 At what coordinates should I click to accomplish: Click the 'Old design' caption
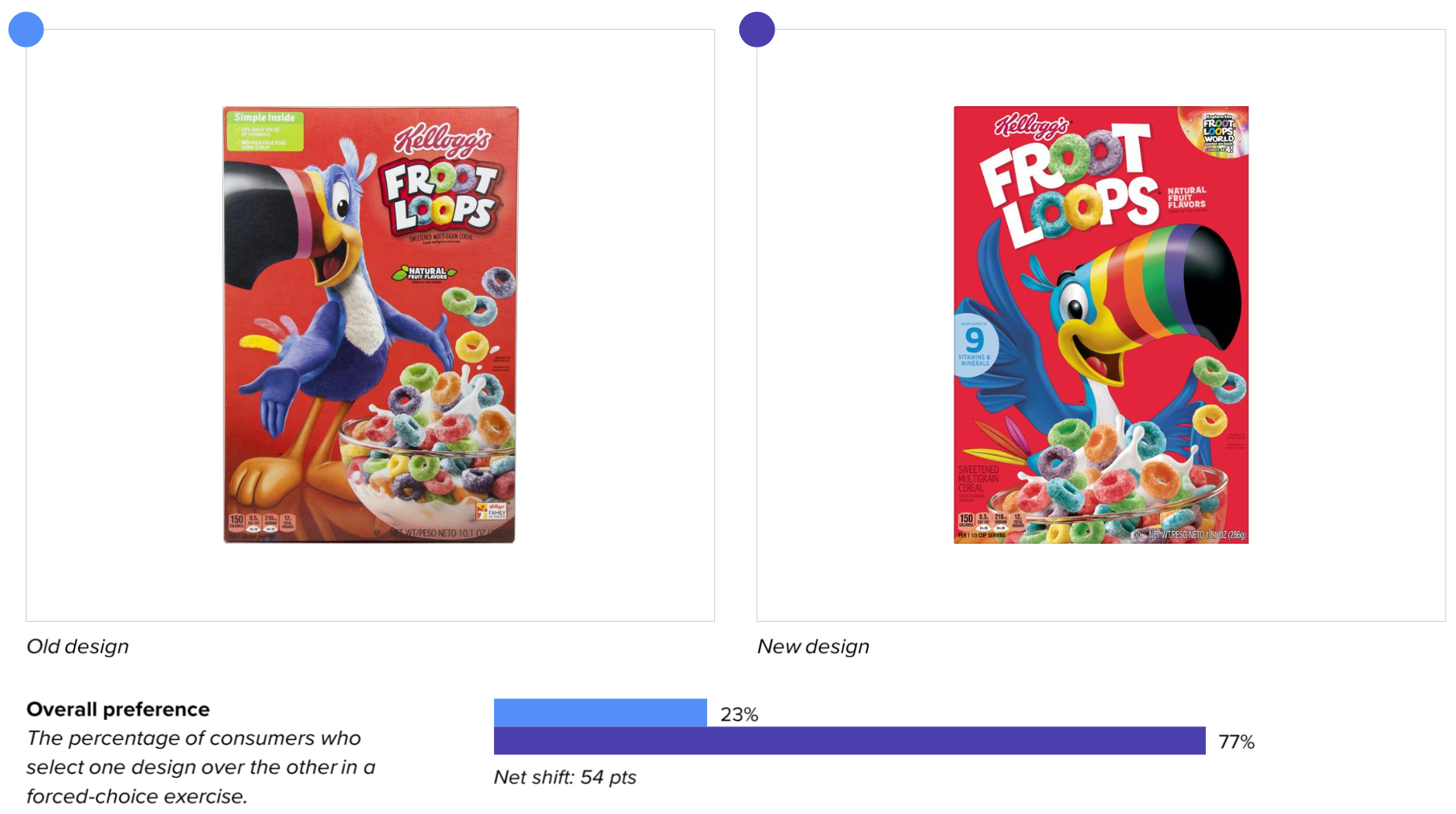pos(77,647)
